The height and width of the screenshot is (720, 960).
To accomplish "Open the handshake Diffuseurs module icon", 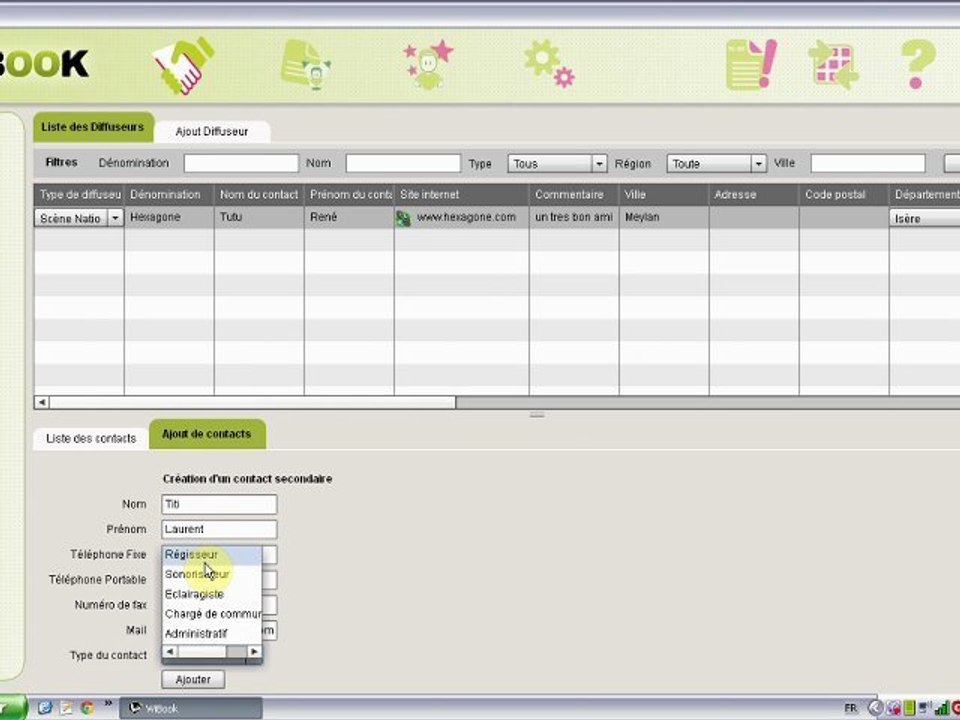I will (x=183, y=66).
